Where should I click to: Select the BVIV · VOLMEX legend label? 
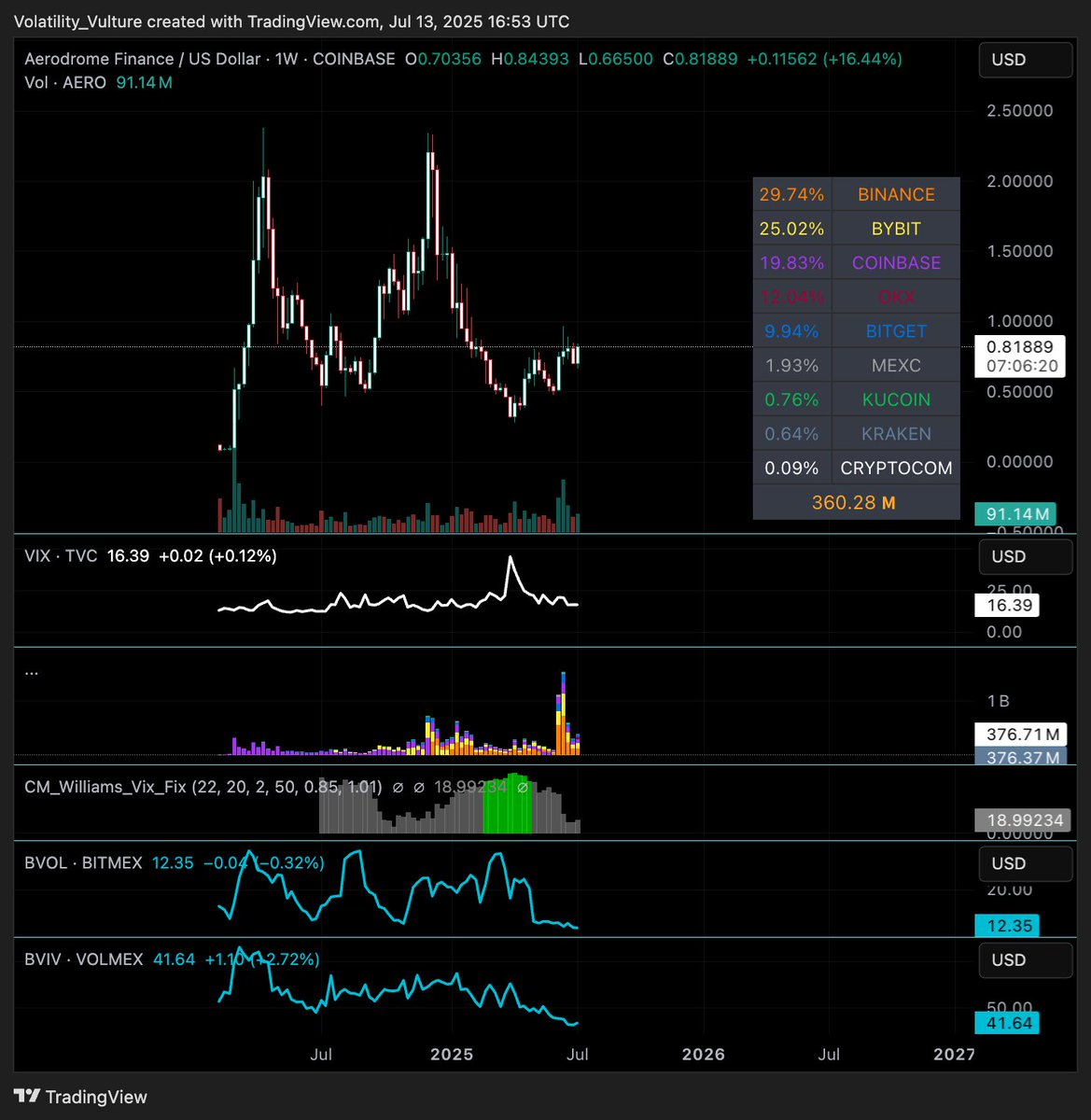point(84,959)
